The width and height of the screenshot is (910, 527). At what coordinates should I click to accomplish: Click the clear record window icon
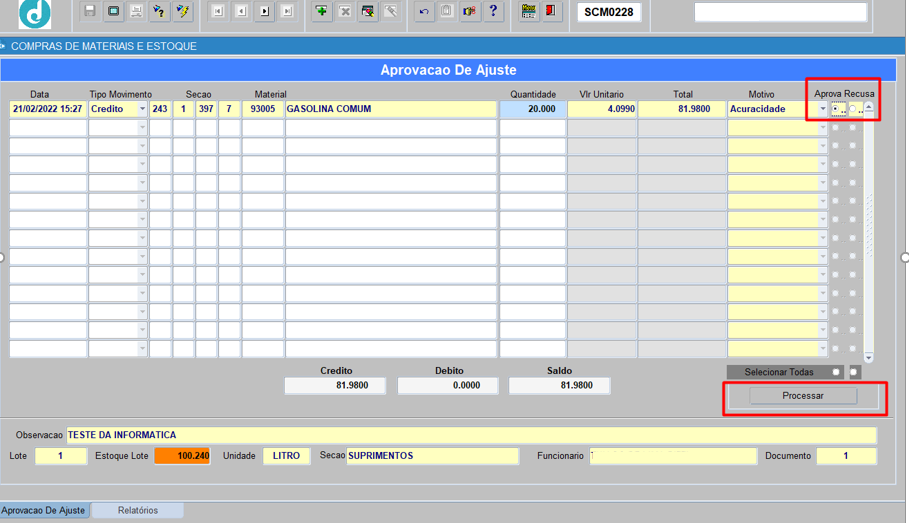click(368, 11)
